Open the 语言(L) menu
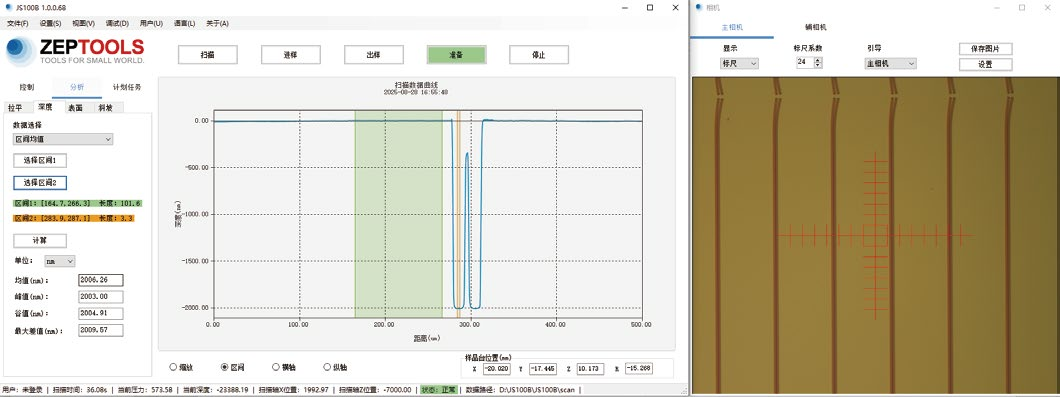This screenshot has height=397, width=1060. click(x=185, y=23)
